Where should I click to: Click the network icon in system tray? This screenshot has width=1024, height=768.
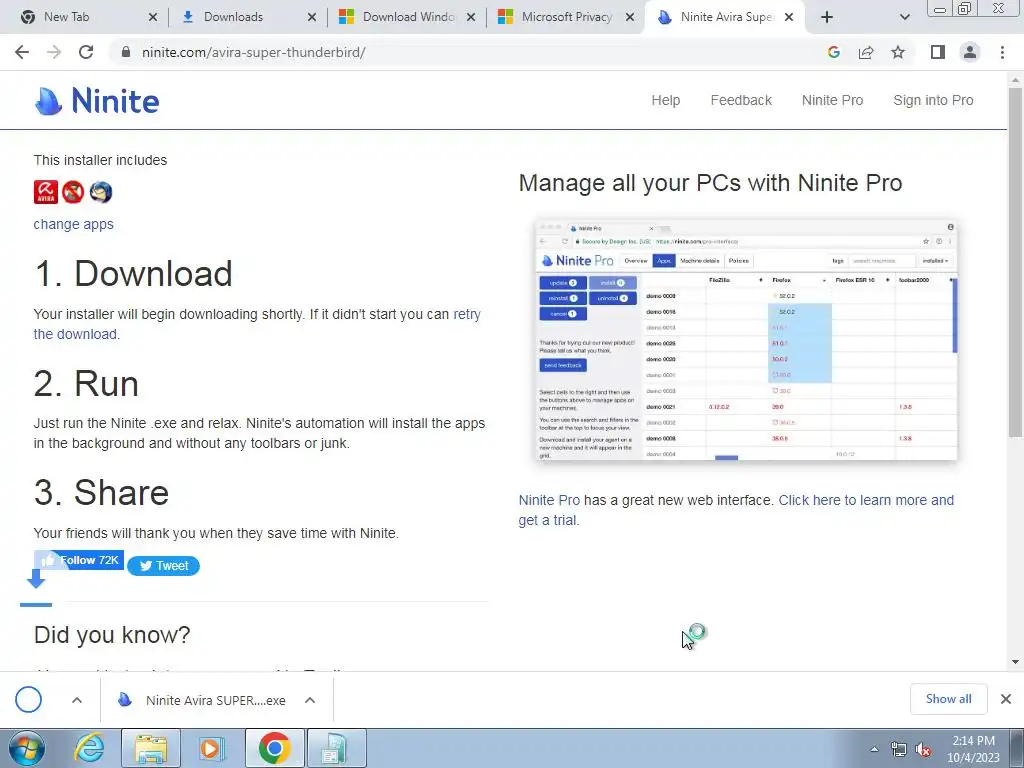click(899, 750)
